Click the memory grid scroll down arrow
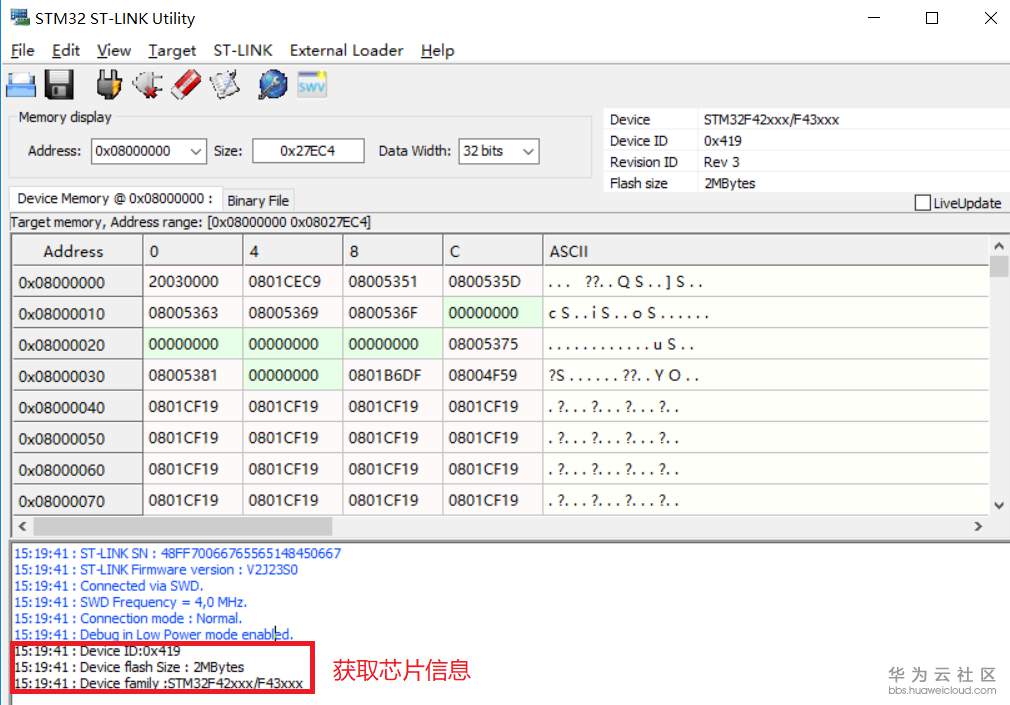The height and width of the screenshot is (705, 1010). 998,506
